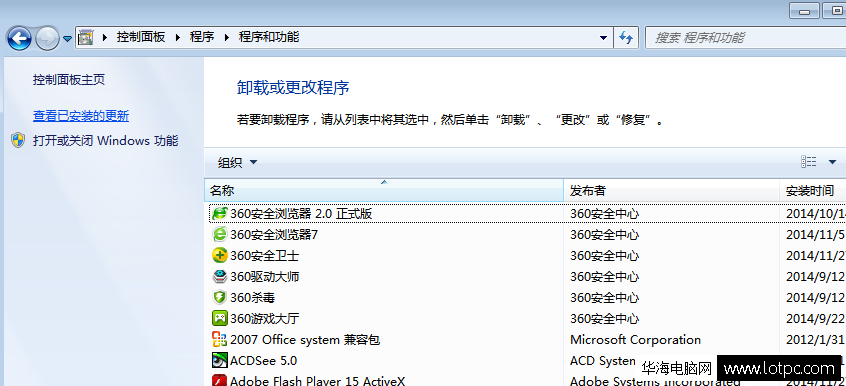The width and height of the screenshot is (846, 386).
Task: Click the blue Back arrow button
Action: click(19, 38)
